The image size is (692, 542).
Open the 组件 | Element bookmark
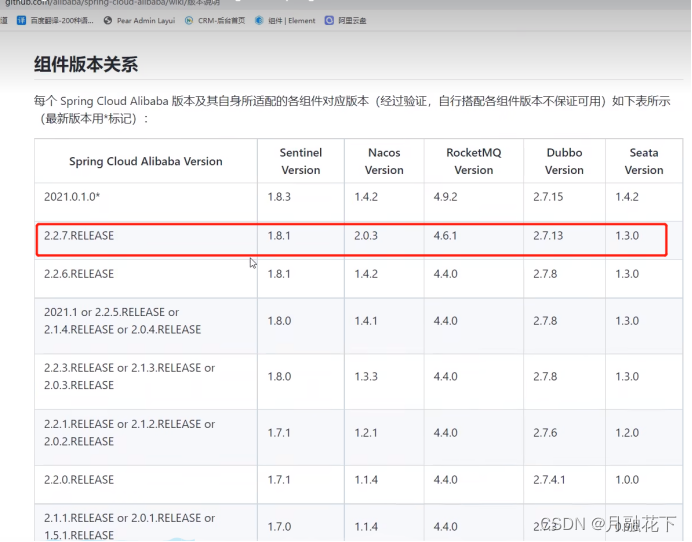point(285,20)
